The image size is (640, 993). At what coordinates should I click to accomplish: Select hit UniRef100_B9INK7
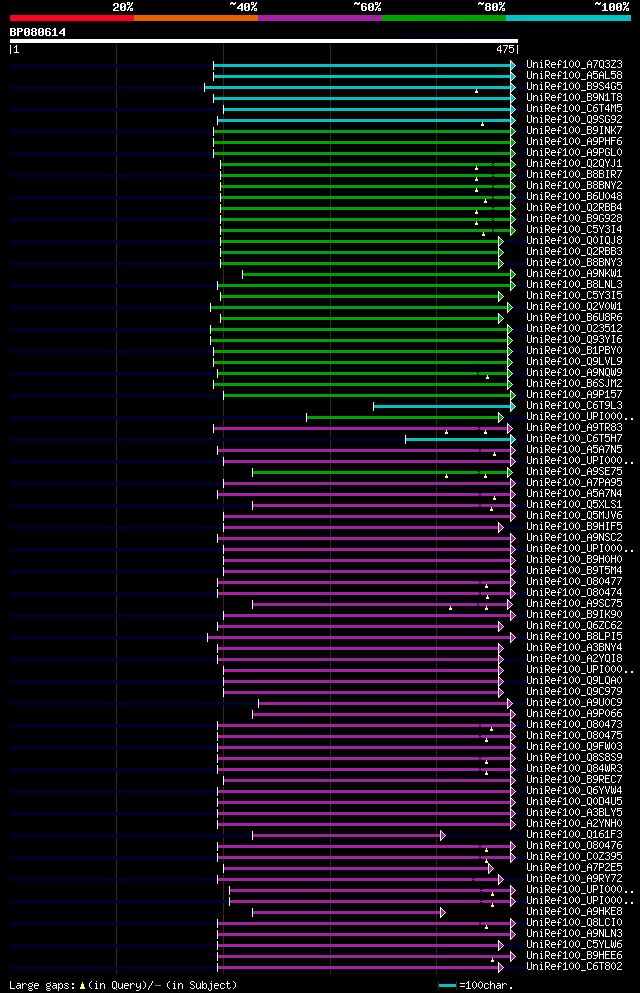pos(574,130)
